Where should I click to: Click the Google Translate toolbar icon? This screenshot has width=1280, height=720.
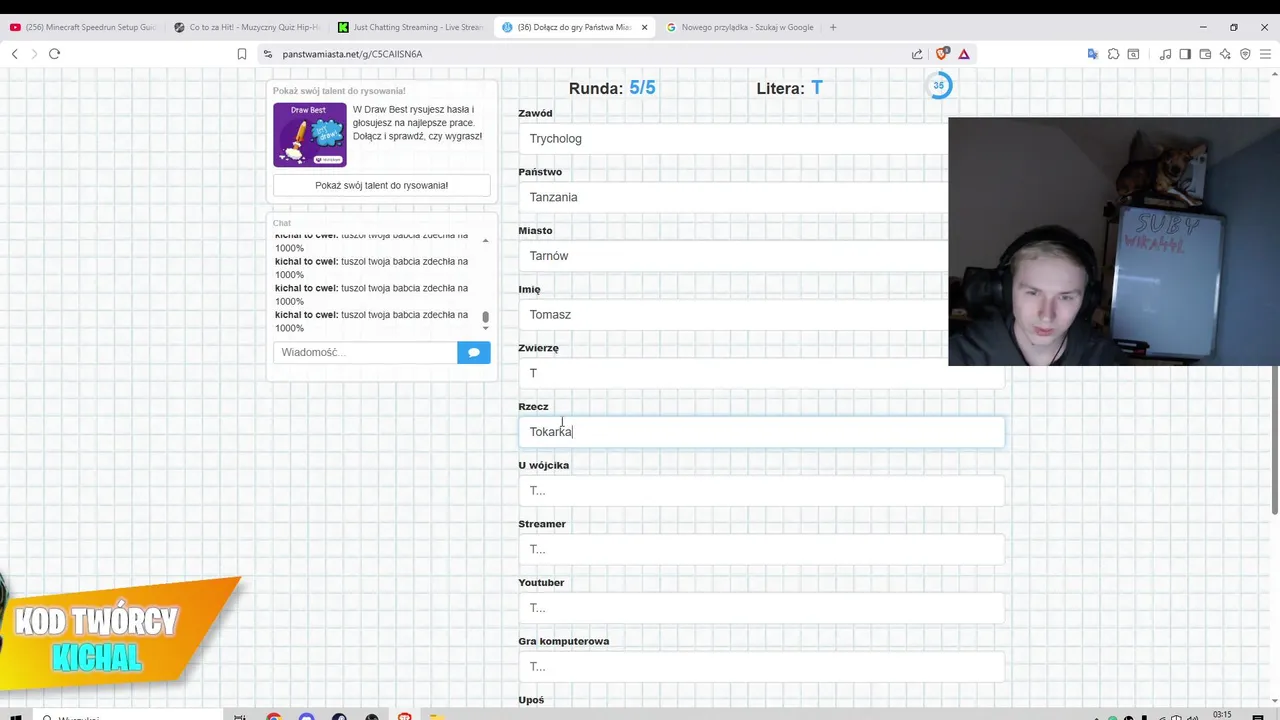coord(1093,54)
